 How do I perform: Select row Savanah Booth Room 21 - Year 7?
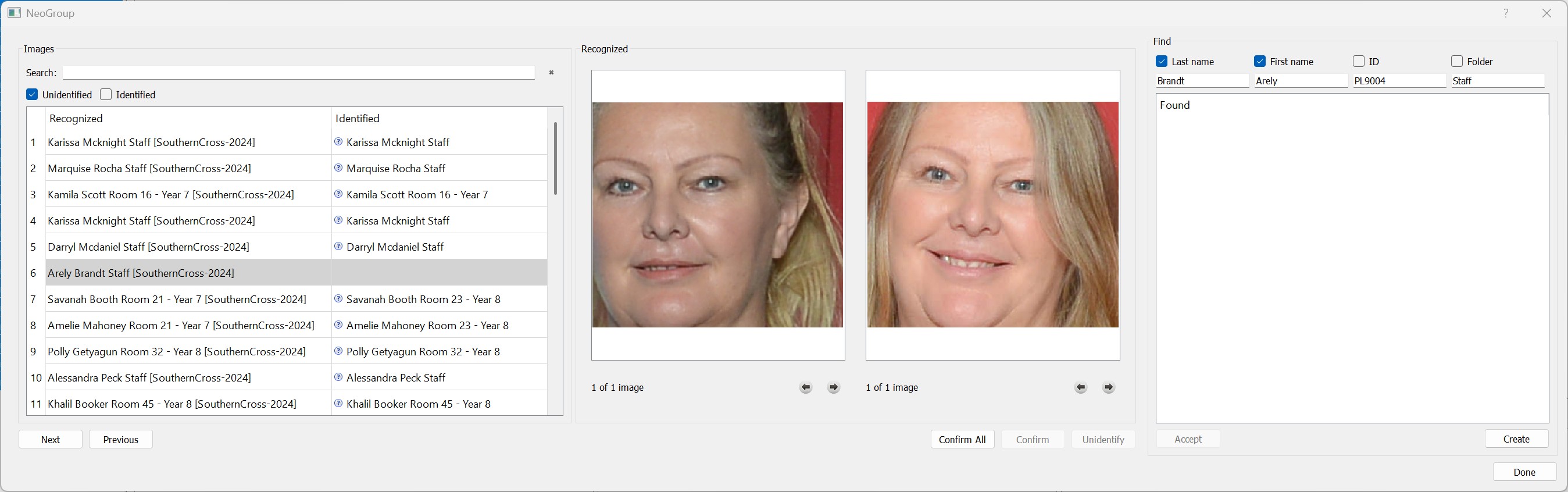189,299
